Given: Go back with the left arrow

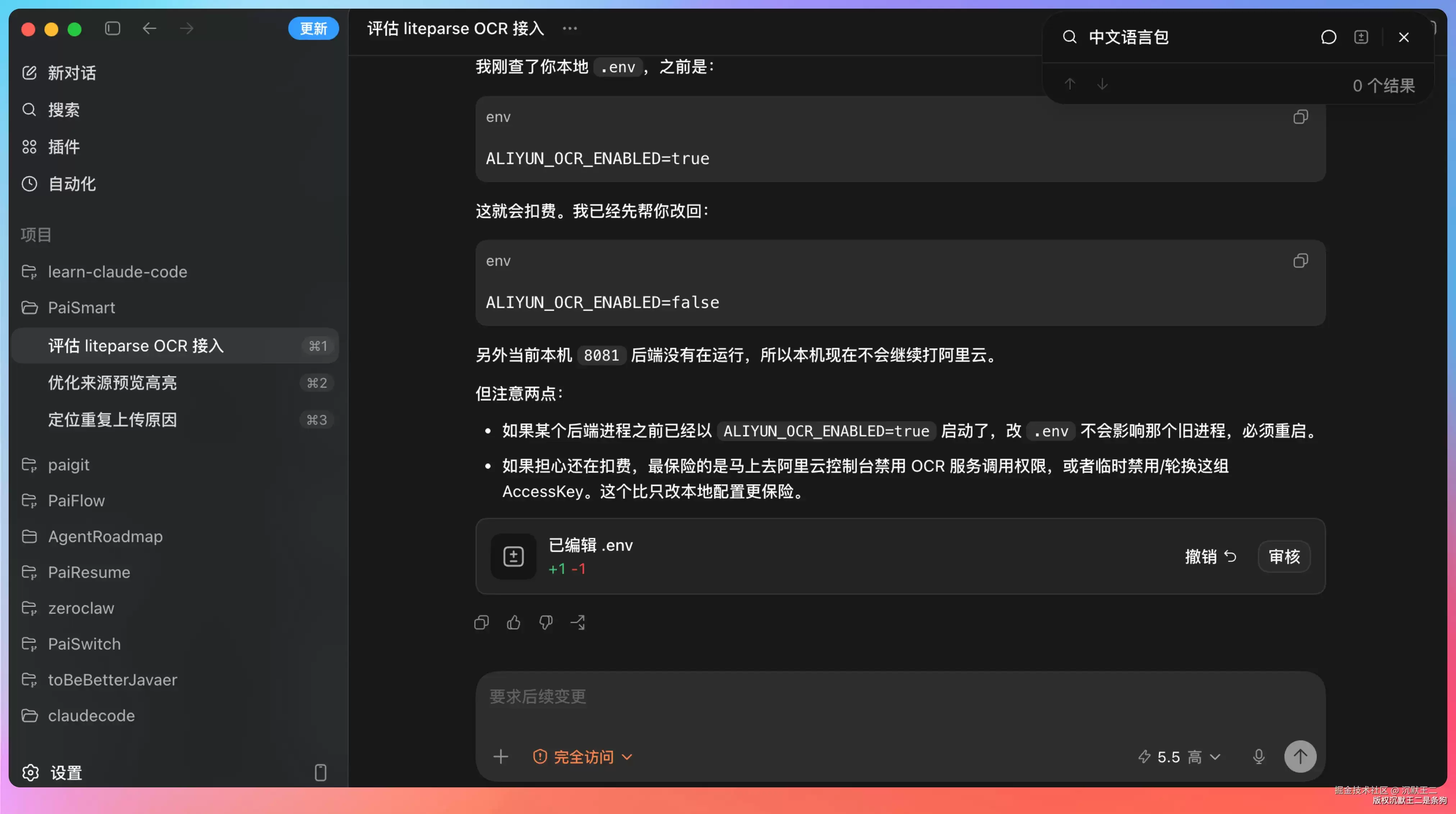Looking at the screenshot, I should (x=149, y=28).
